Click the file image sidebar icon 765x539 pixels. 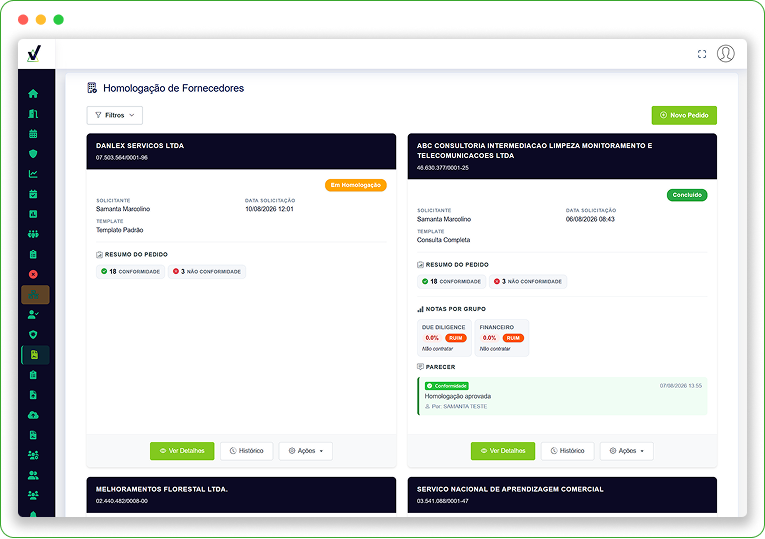(33, 435)
